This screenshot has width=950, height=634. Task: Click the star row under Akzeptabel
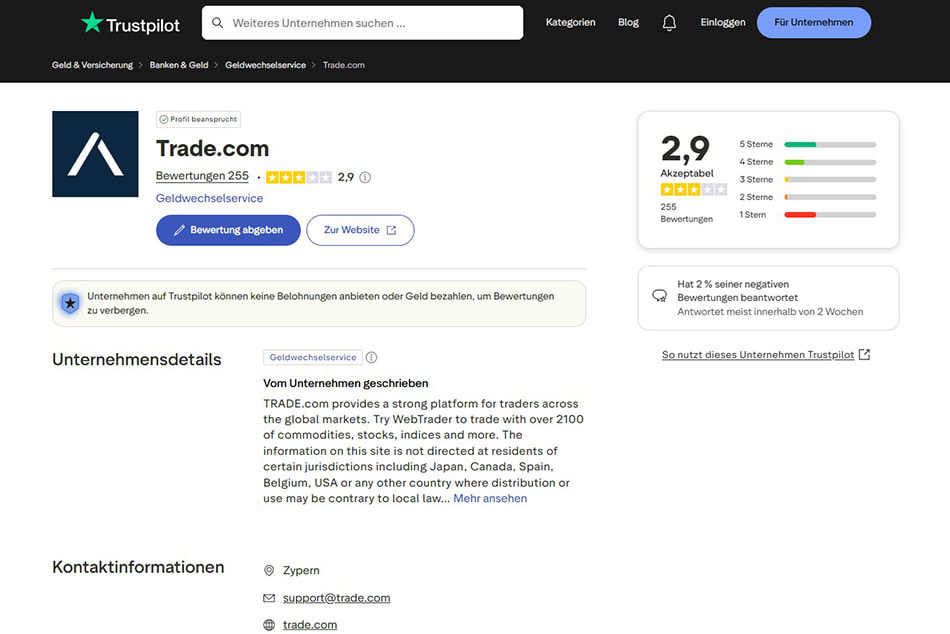tap(694, 190)
